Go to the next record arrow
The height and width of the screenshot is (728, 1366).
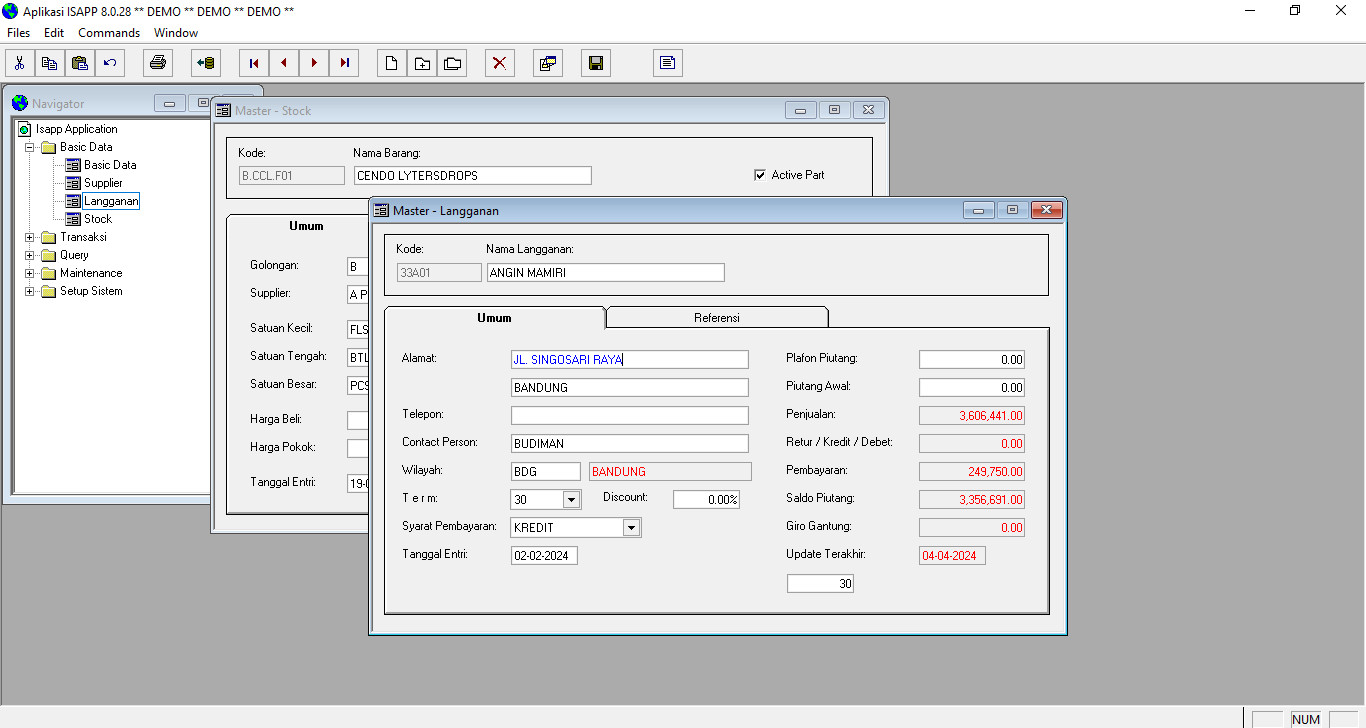[314, 63]
